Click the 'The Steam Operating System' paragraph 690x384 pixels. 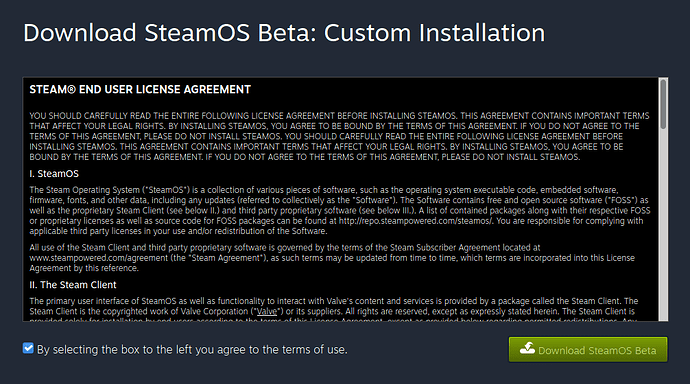click(x=340, y=211)
